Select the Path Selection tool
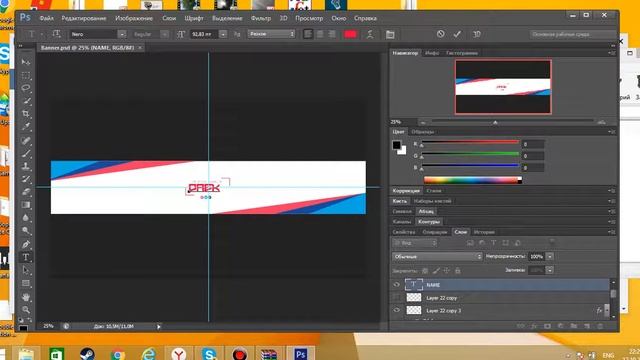 coord(26,270)
